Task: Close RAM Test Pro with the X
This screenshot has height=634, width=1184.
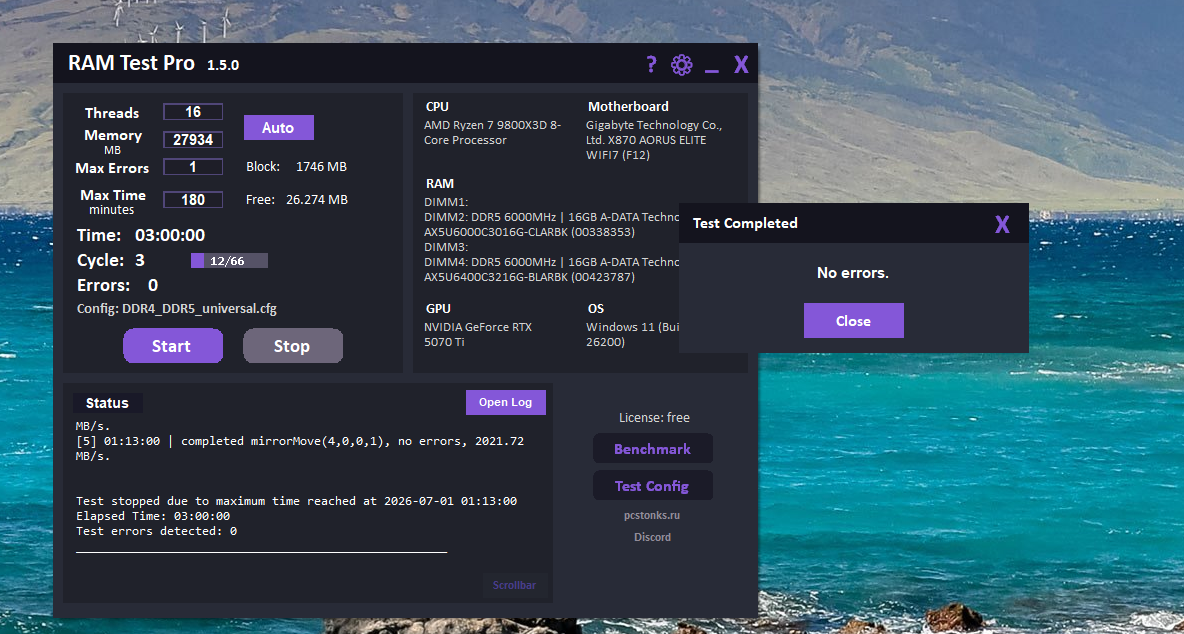Action: point(741,65)
